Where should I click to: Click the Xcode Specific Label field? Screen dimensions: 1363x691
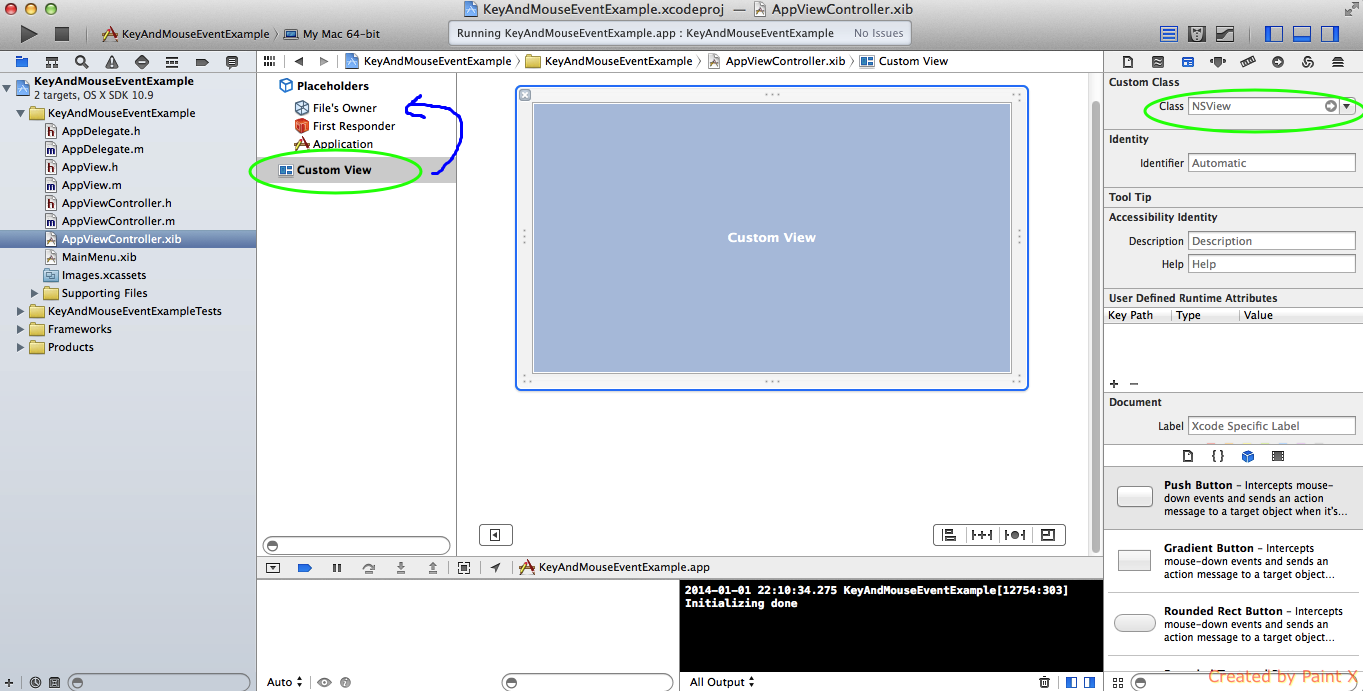pyautogui.click(x=1272, y=426)
